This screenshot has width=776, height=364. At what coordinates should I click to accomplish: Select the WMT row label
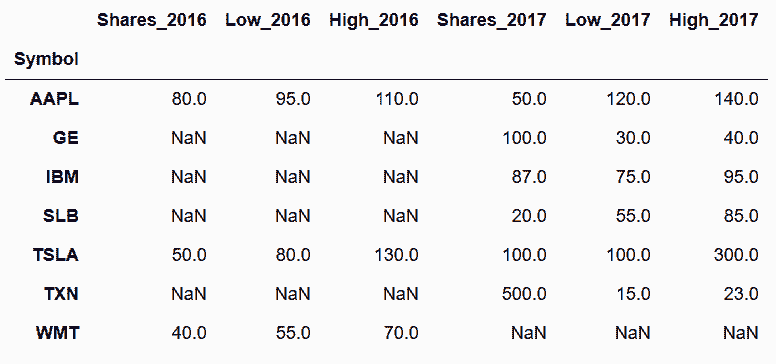tap(57, 333)
